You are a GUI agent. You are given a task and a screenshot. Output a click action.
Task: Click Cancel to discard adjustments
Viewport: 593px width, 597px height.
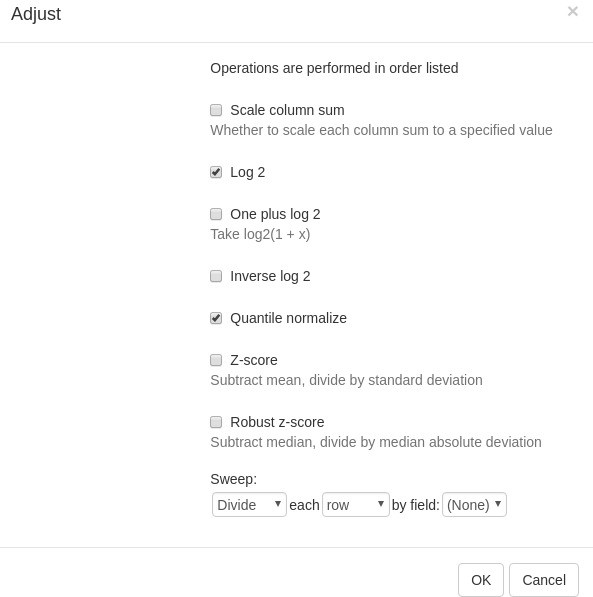coord(544,580)
